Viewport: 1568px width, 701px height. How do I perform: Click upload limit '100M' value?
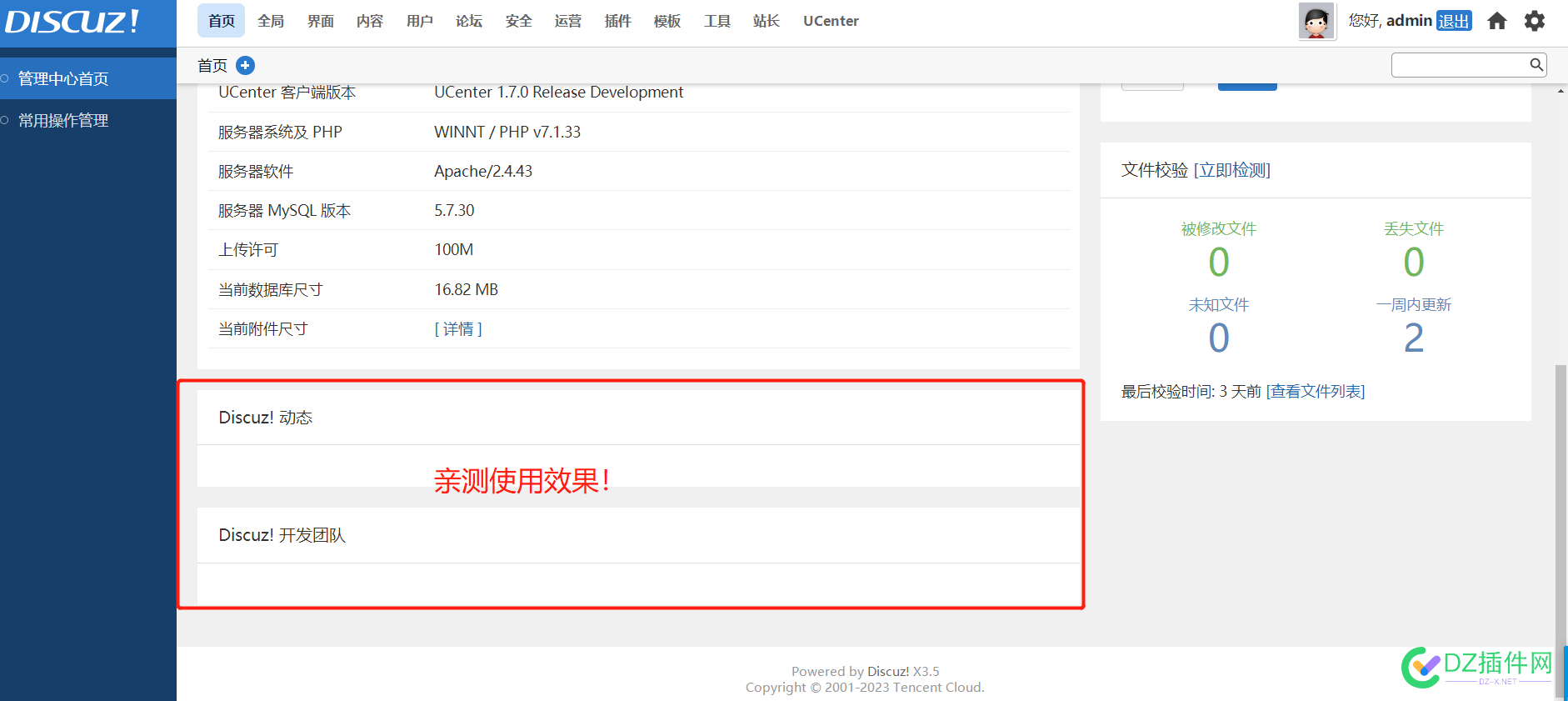(x=454, y=249)
